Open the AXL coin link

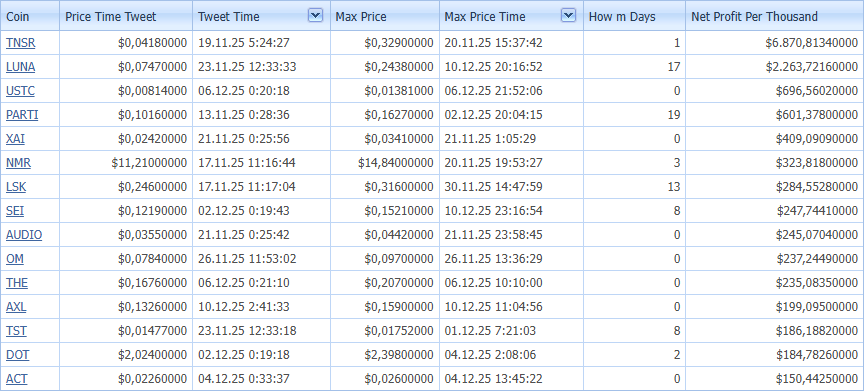16,307
